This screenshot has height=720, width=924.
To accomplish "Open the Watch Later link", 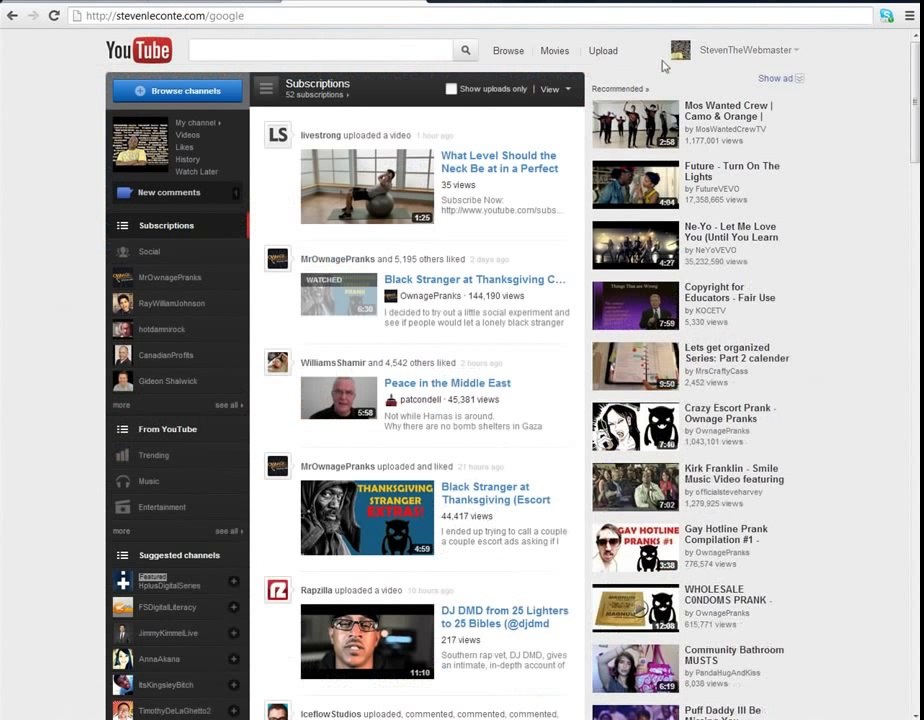I will (x=196, y=171).
